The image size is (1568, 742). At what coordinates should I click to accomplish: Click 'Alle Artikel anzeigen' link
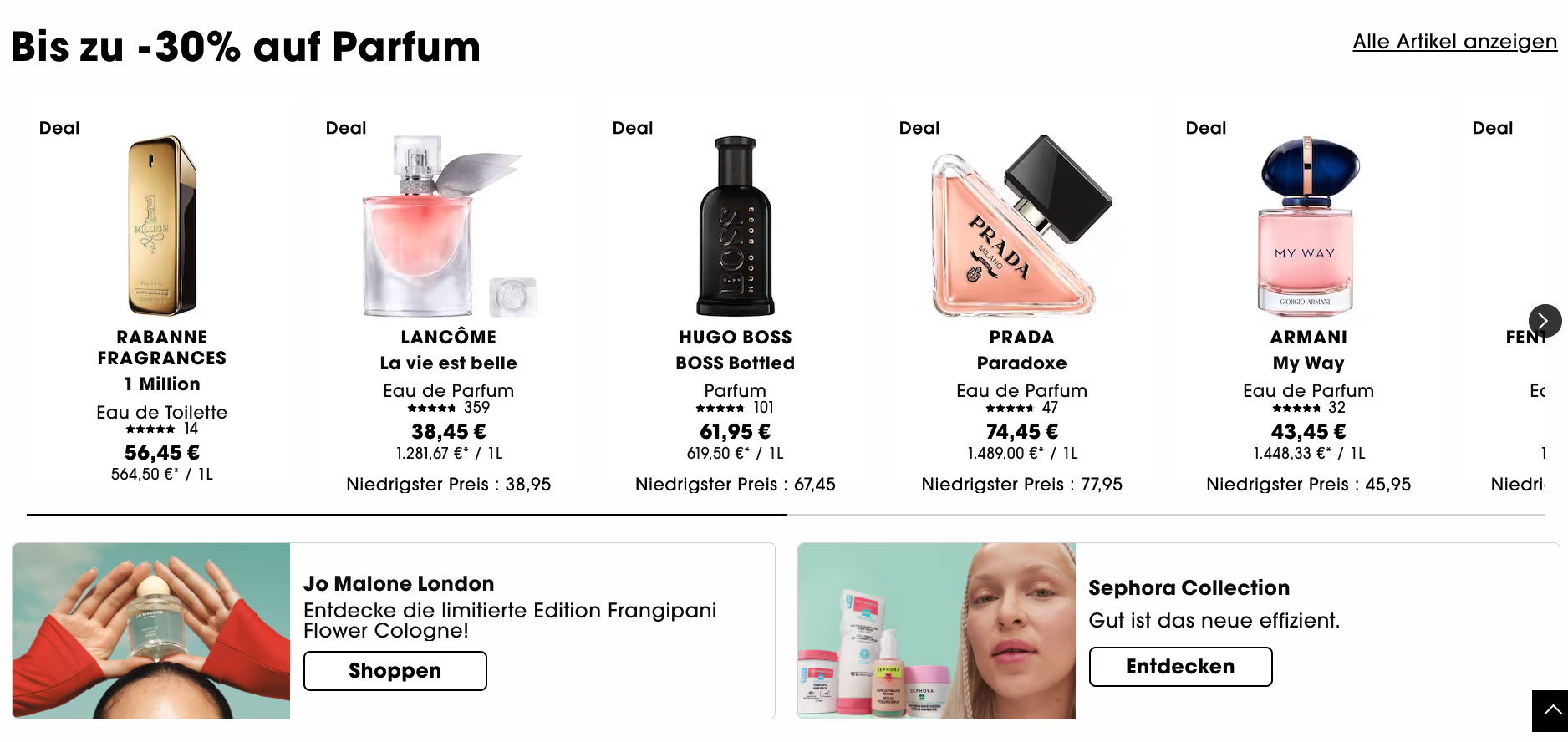coord(1454,42)
